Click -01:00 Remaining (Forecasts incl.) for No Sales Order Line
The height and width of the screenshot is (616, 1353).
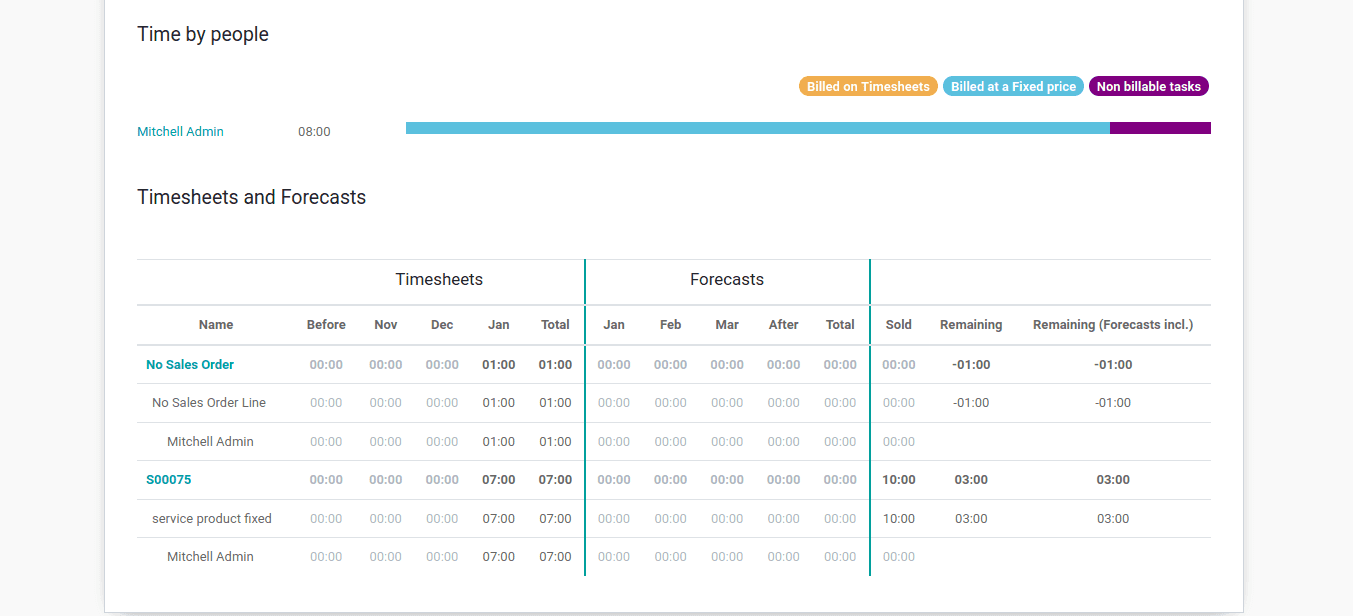click(x=1113, y=403)
